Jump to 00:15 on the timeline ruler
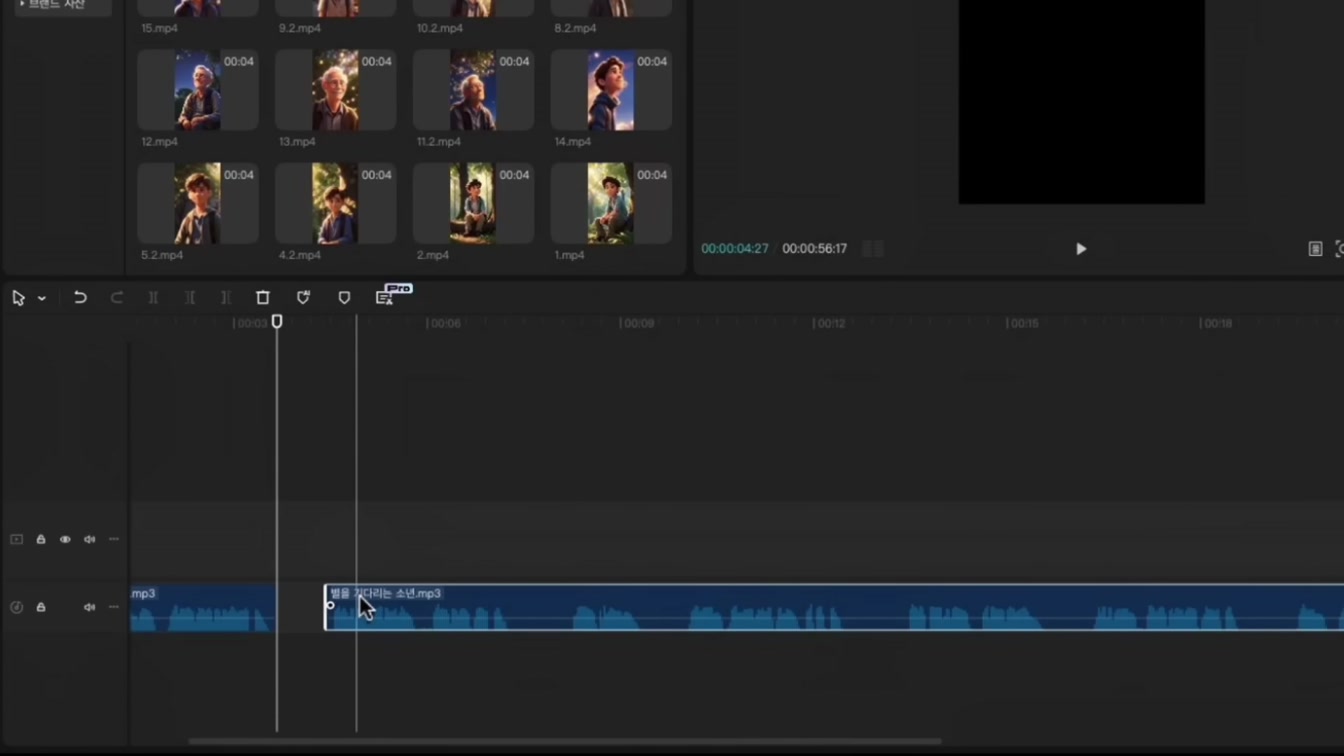This screenshot has height=756, width=1344. [1024, 324]
